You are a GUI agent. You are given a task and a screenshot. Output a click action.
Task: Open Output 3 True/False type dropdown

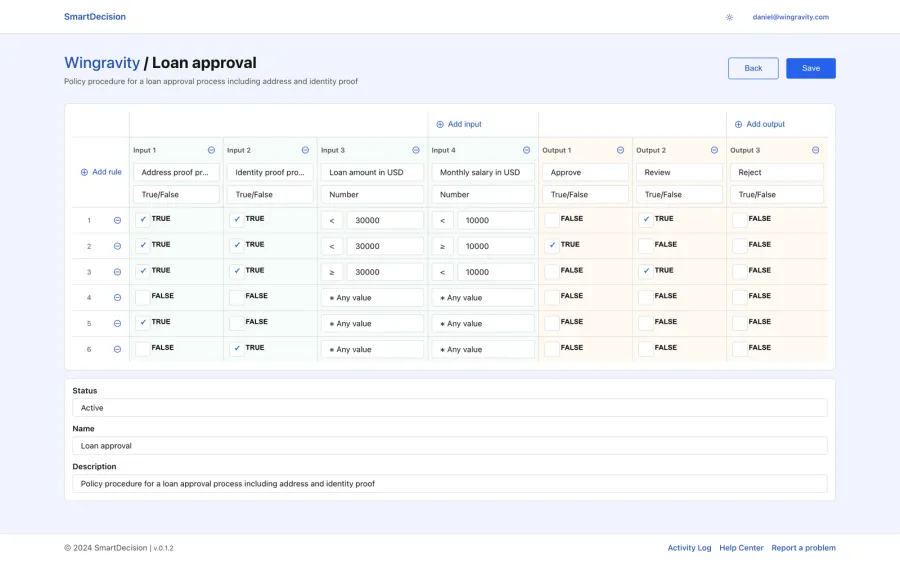click(777, 195)
